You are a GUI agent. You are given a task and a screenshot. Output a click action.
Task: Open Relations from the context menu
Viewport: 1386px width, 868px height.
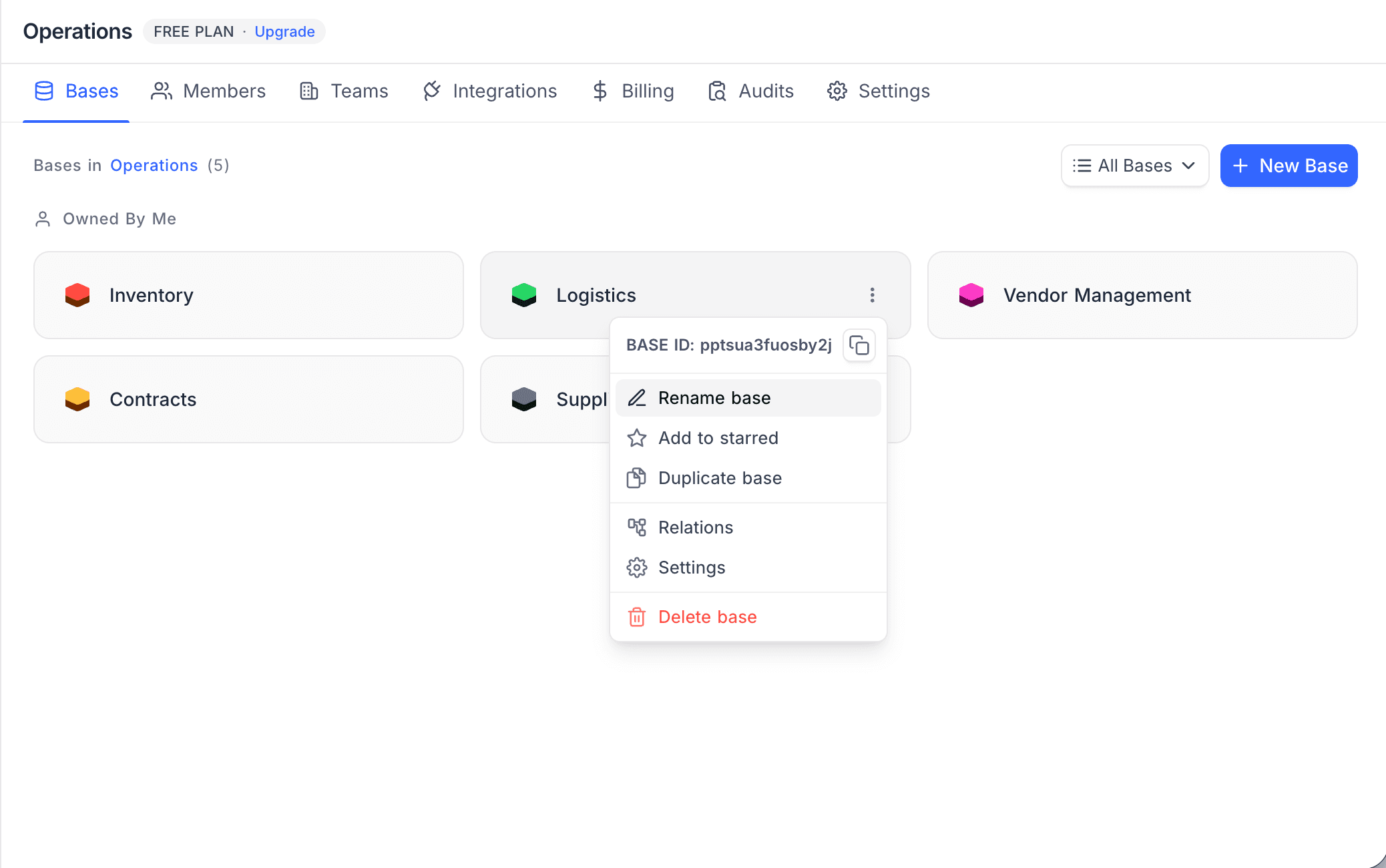coord(696,527)
